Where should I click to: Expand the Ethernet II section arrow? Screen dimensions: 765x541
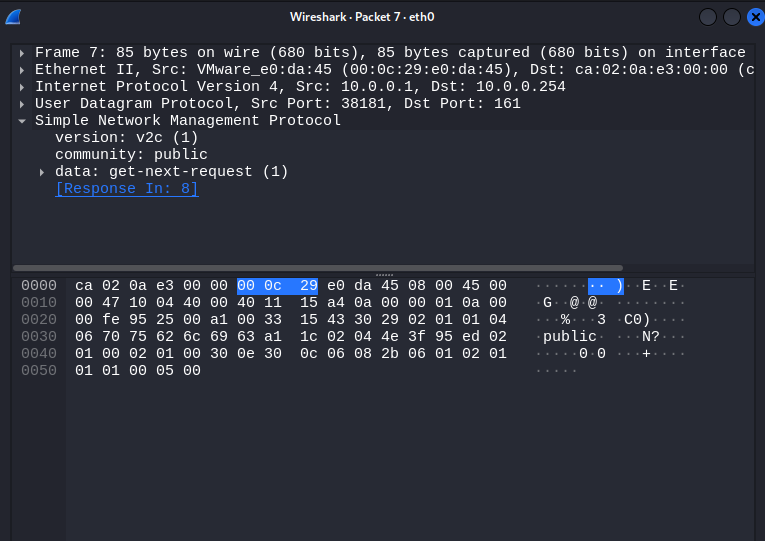22,70
